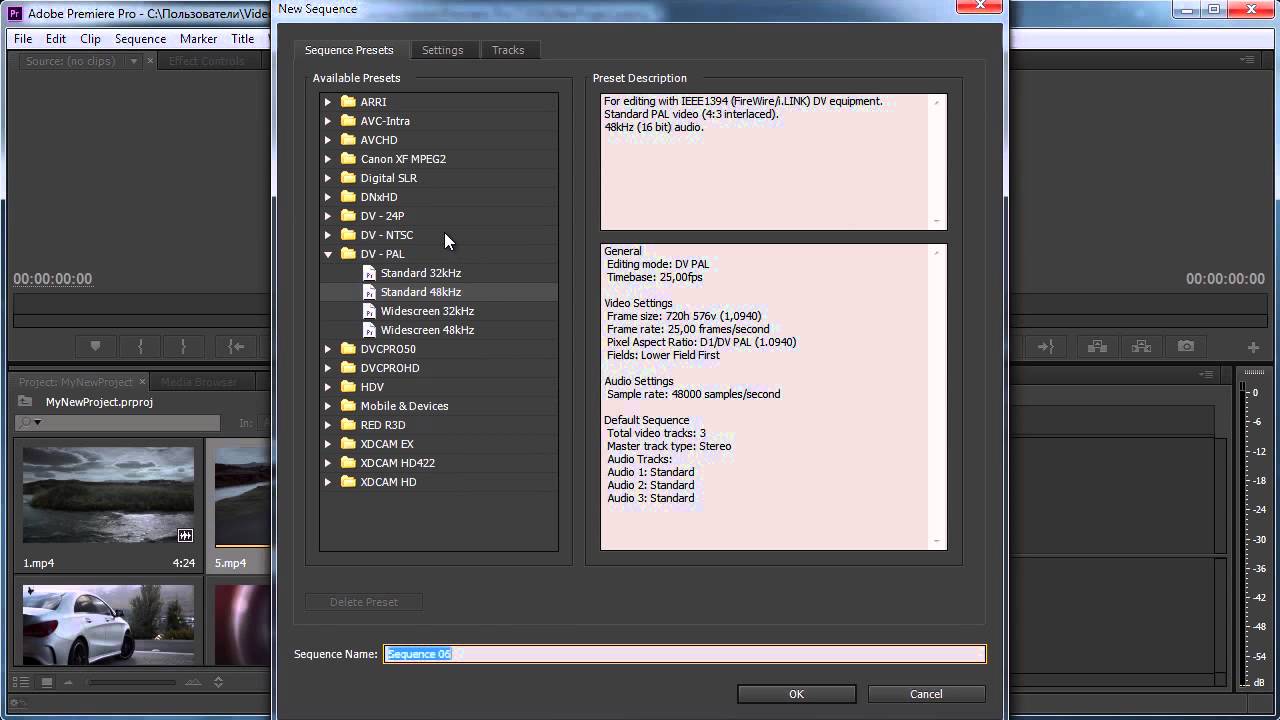This screenshot has width=1280, height=720.
Task: Click the Mobile & Devices folder label
Action: pos(404,406)
